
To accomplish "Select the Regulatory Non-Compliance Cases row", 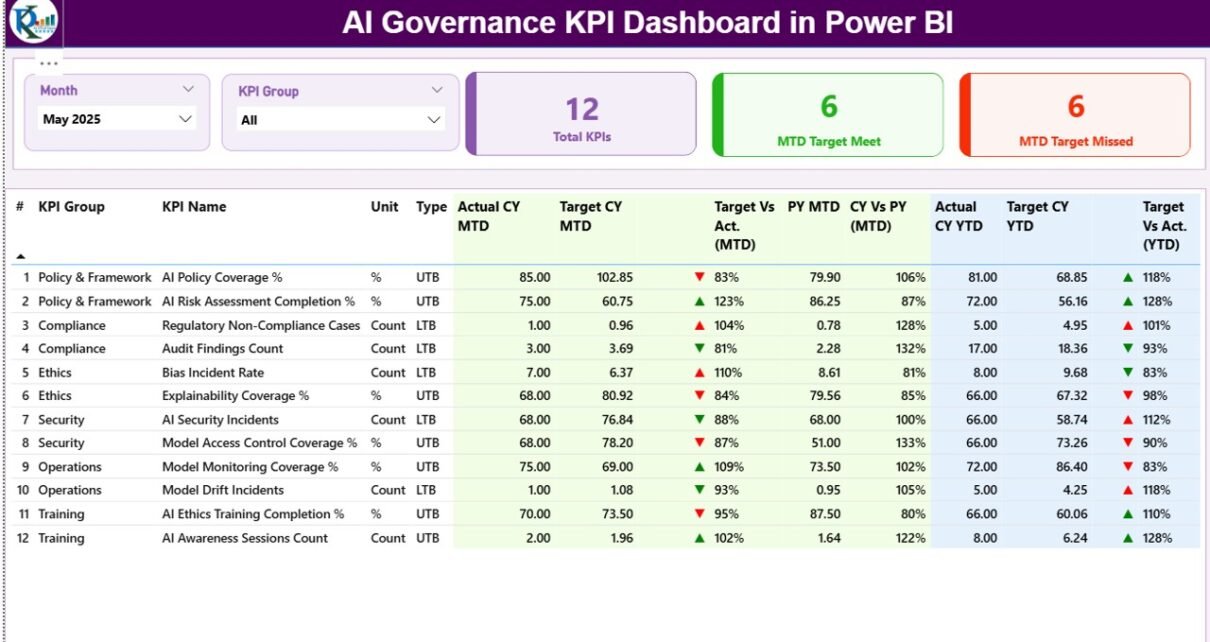I will (260, 325).
